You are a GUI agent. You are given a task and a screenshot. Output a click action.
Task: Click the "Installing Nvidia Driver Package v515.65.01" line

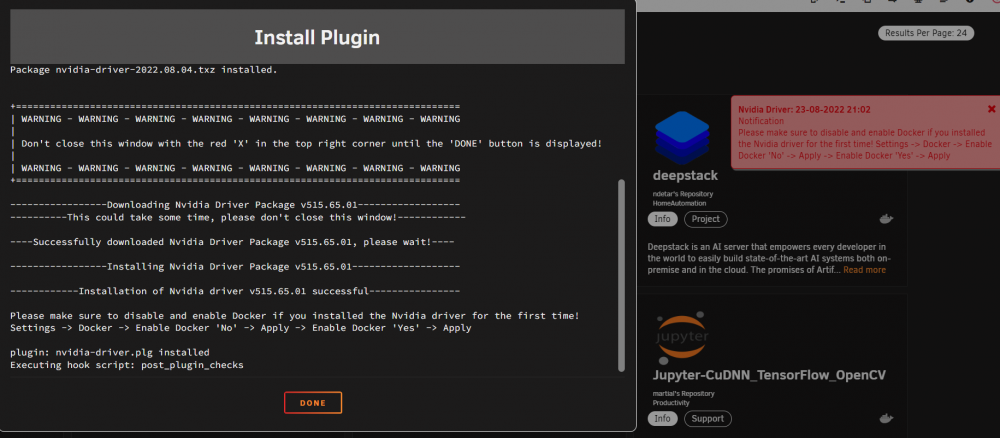[x=235, y=266]
